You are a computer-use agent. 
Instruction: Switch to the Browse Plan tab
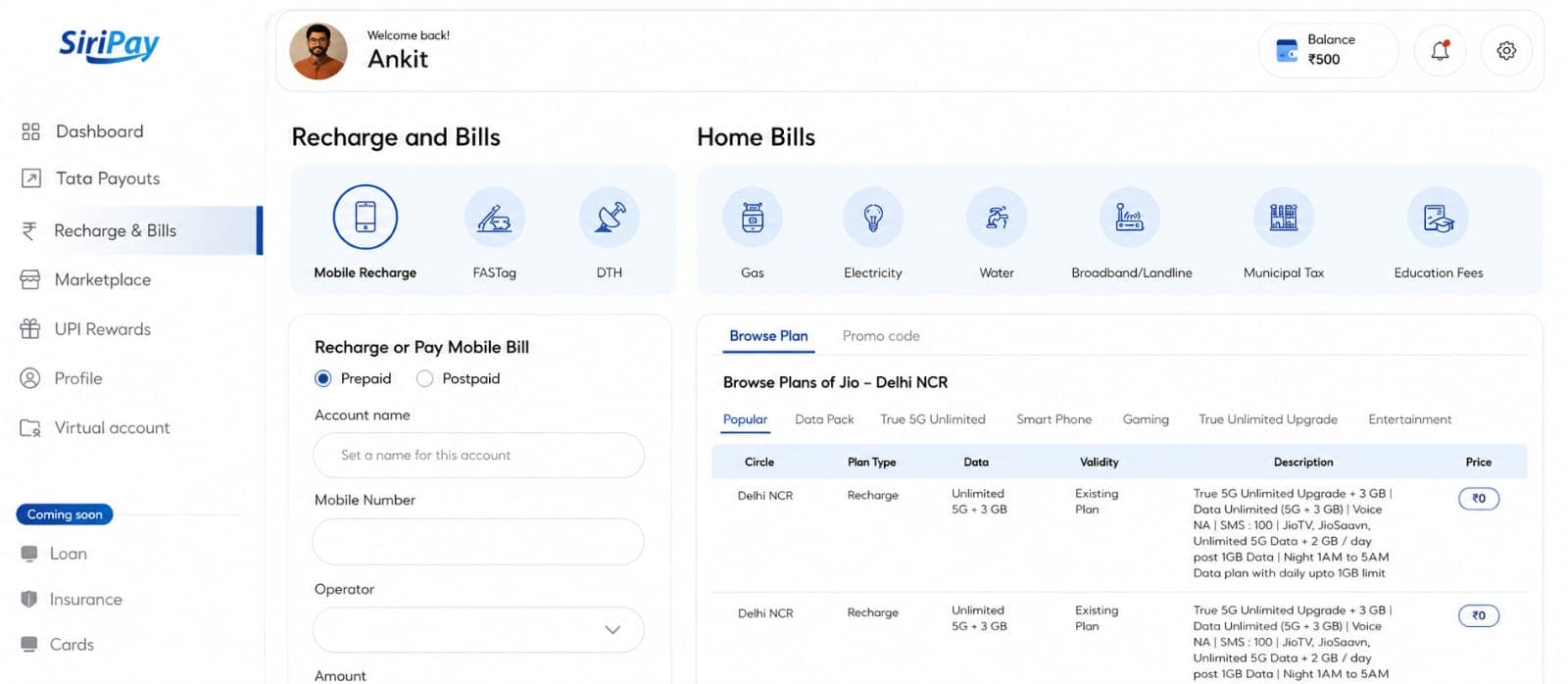pos(768,336)
